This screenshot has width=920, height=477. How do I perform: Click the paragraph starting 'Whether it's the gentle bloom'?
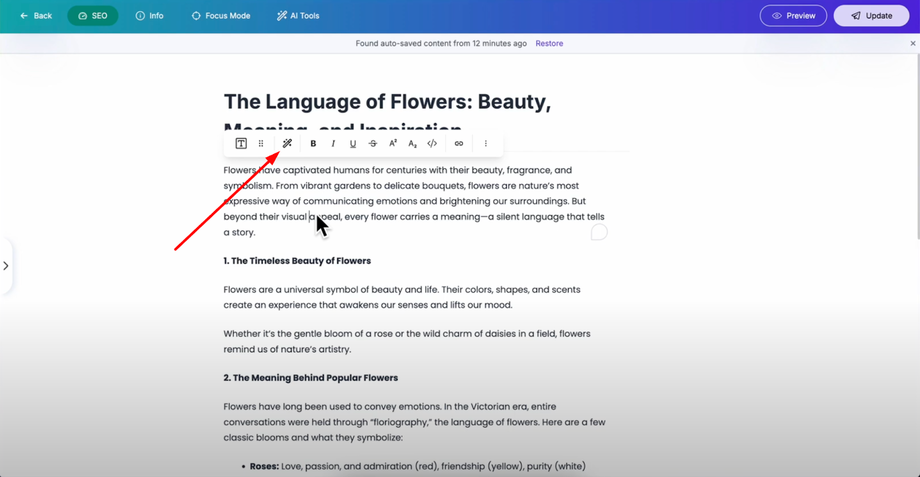point(407,341)
